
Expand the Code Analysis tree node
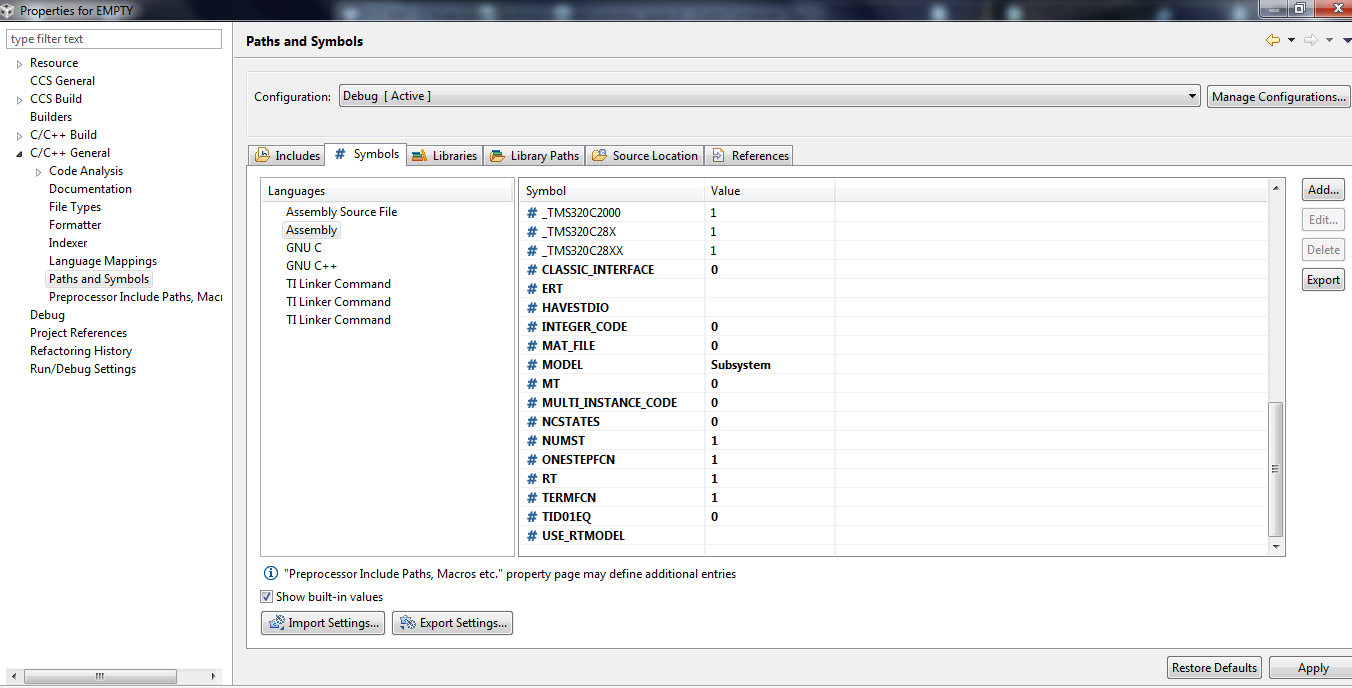click(39, 172)
